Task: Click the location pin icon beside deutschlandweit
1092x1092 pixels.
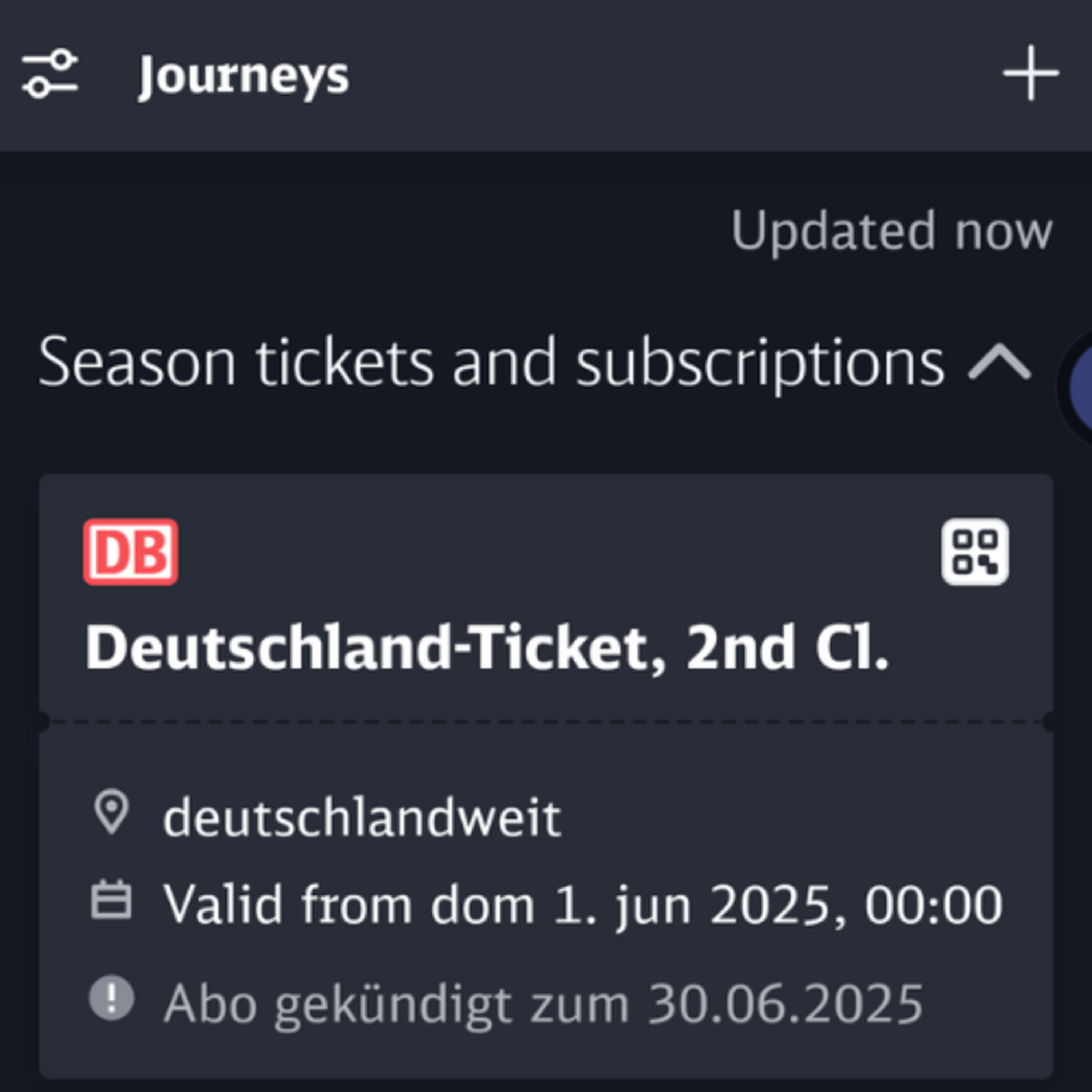Action: click(x=111, y=813)
